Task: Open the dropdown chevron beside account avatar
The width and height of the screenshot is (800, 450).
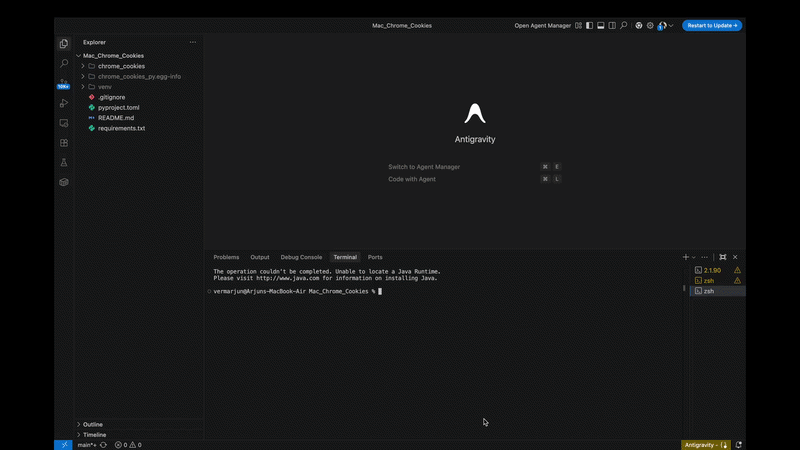Action: tap(671, 26)
